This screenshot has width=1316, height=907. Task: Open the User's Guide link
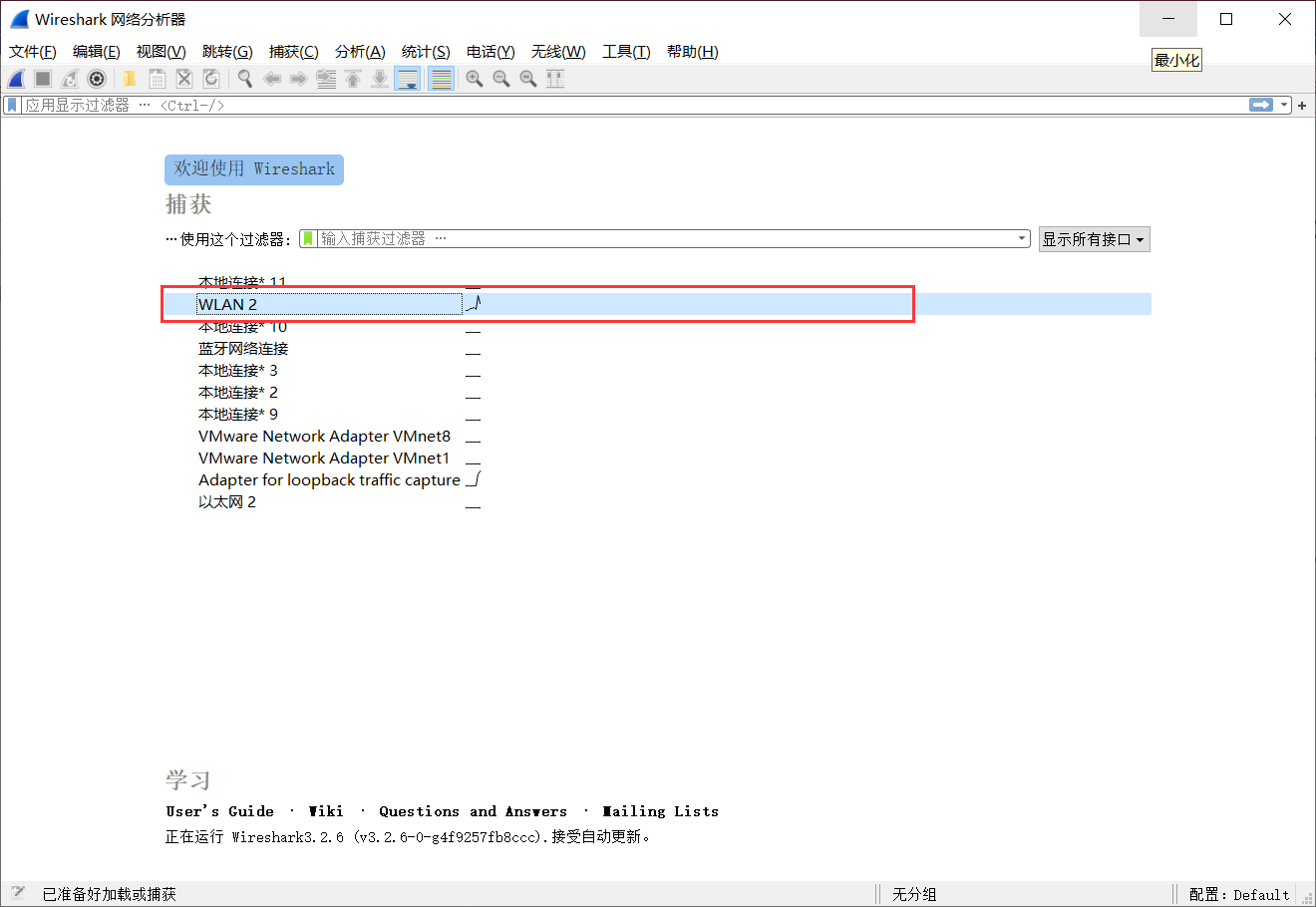click(x=219, y=811)
